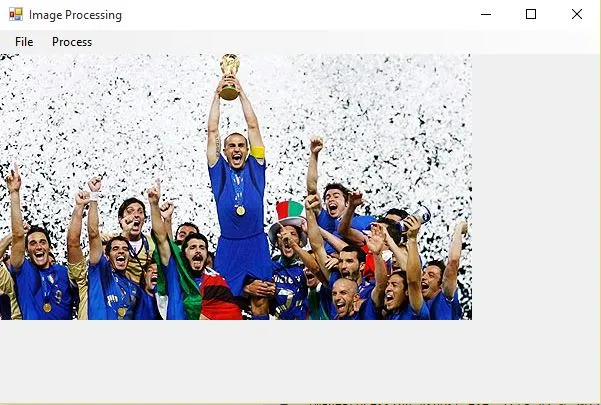
Task: Click the gold medal on central player
Action: tap(240, 210)
